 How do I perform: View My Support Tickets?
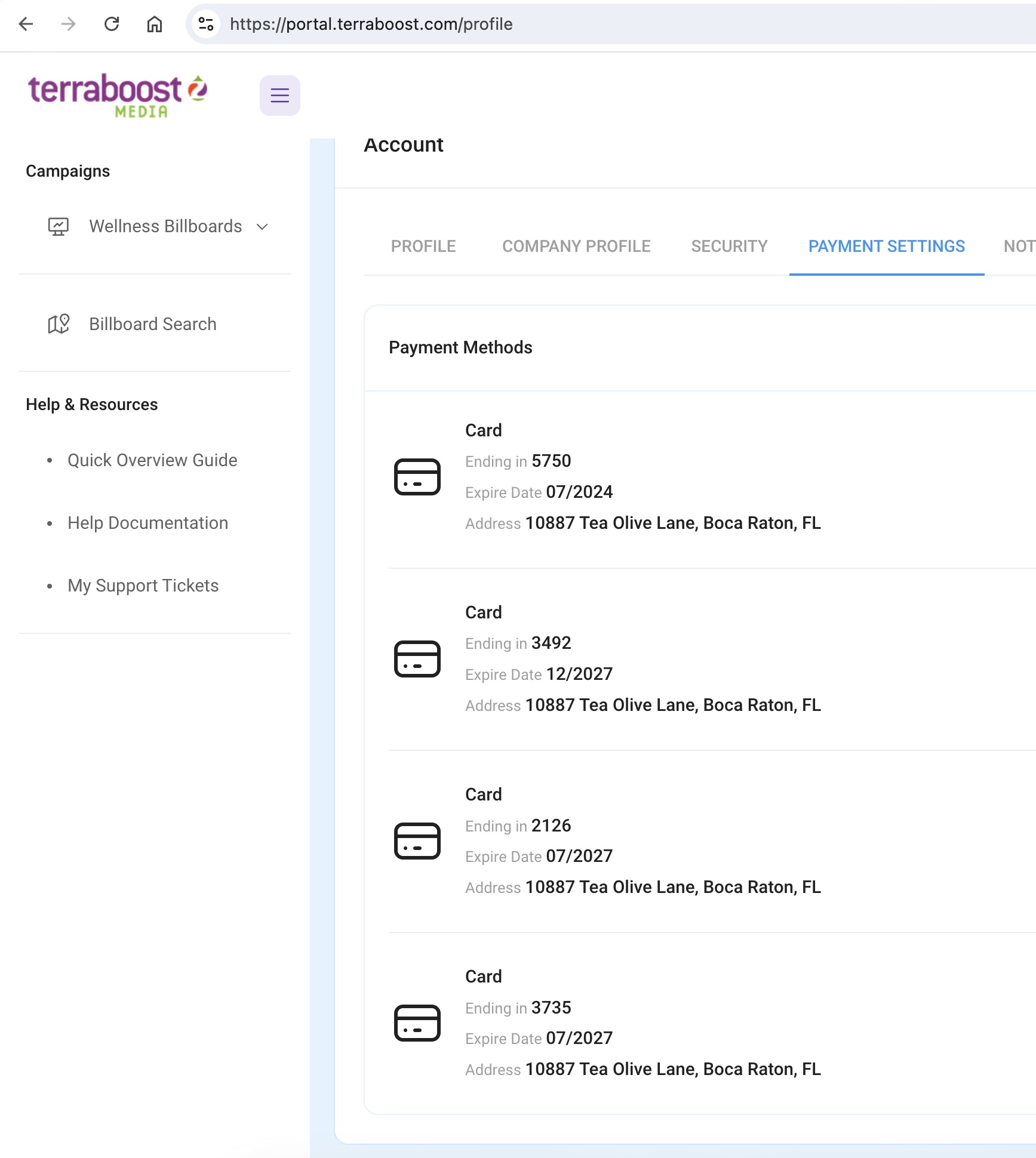coord(142,585)
